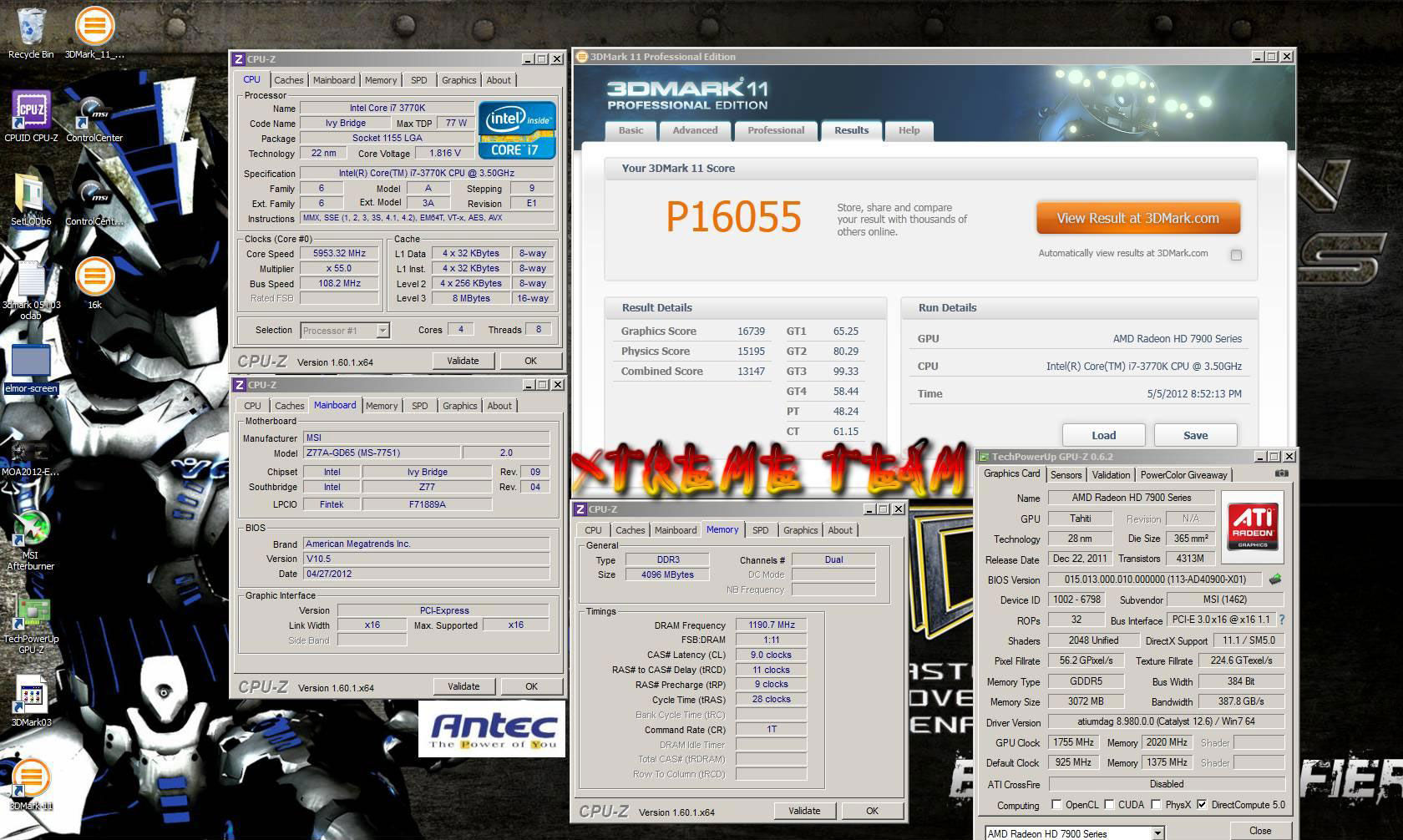
Task: Click the Graphics Score value 16739
Action: coord(751,331)
